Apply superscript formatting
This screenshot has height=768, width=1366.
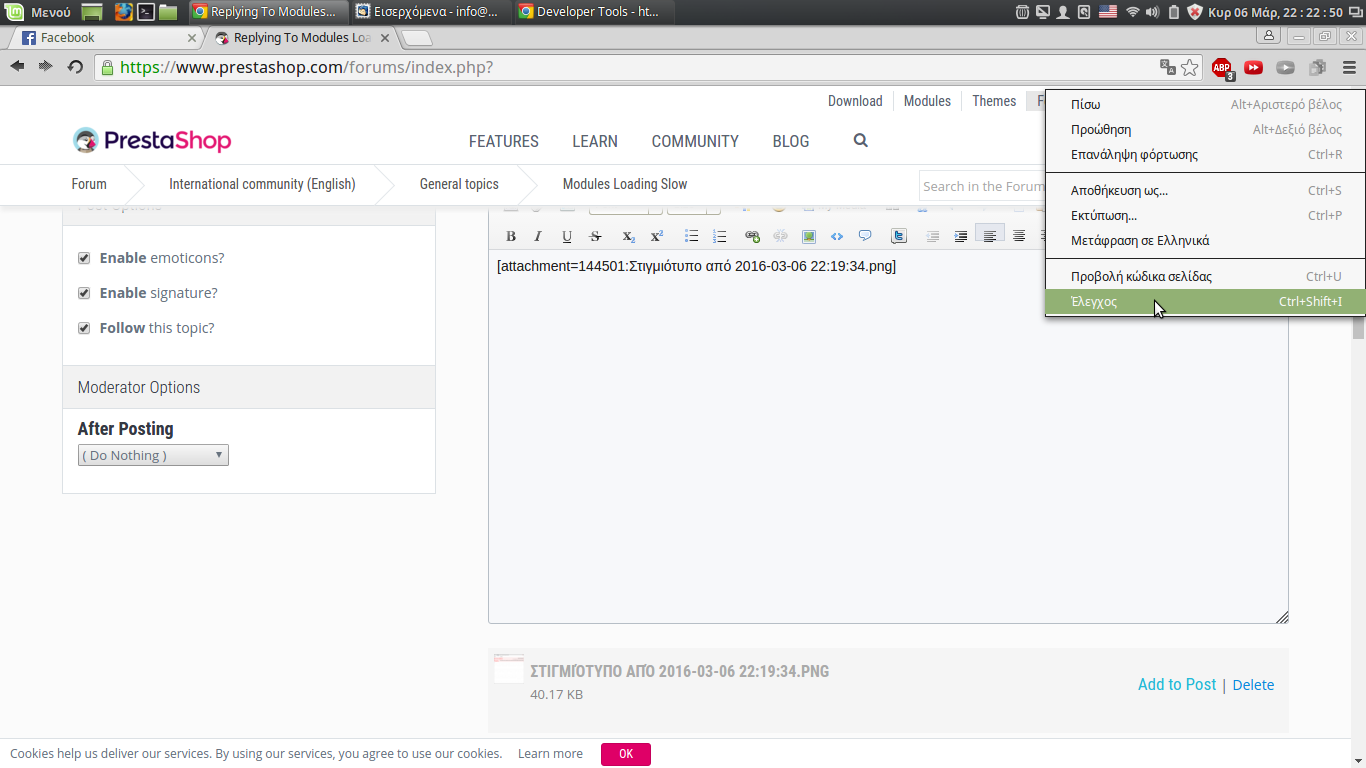point(657,236)
